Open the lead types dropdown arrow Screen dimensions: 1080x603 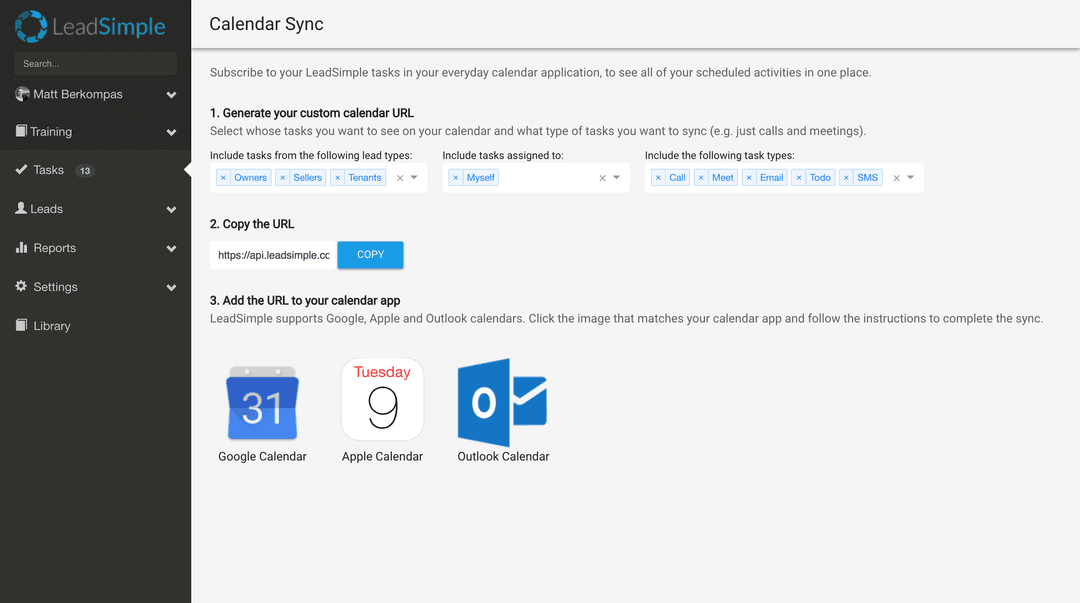click(415, 178)
